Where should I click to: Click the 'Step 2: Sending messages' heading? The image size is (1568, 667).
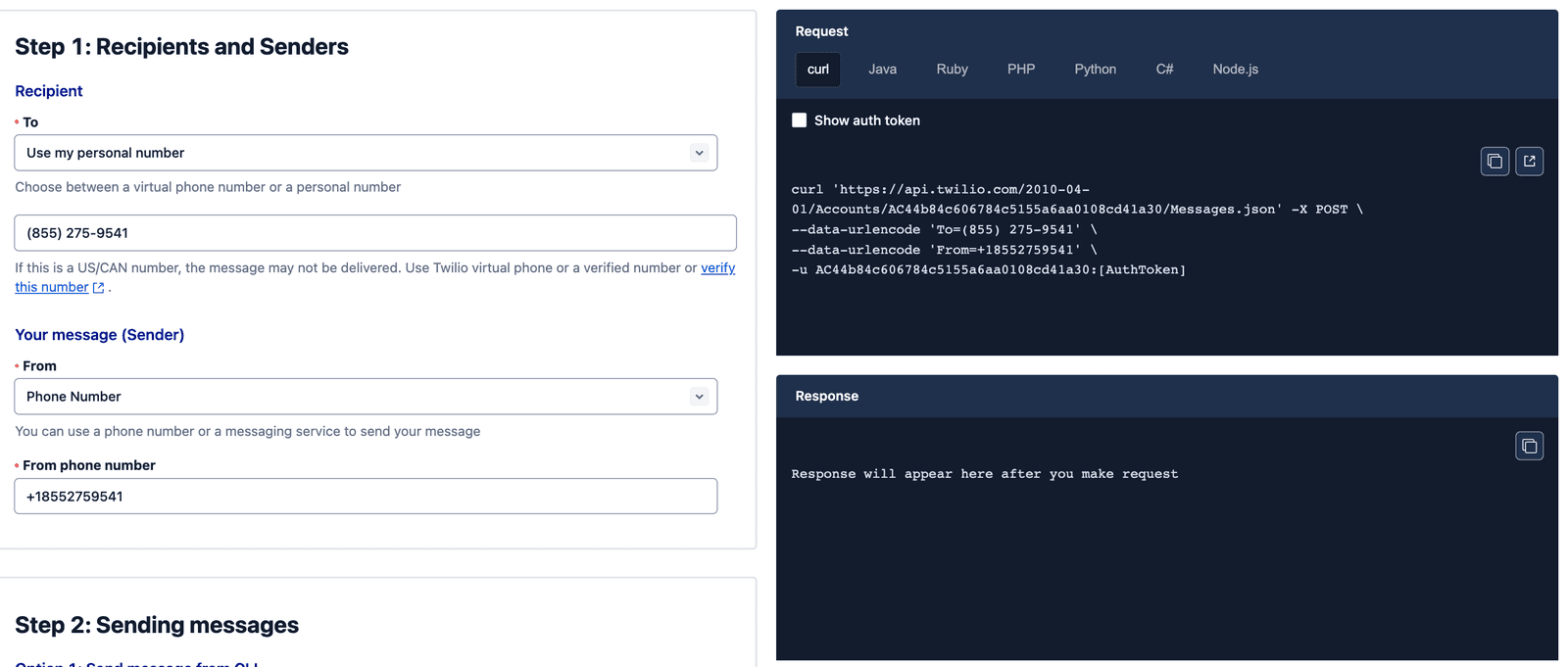pos(157,625)
